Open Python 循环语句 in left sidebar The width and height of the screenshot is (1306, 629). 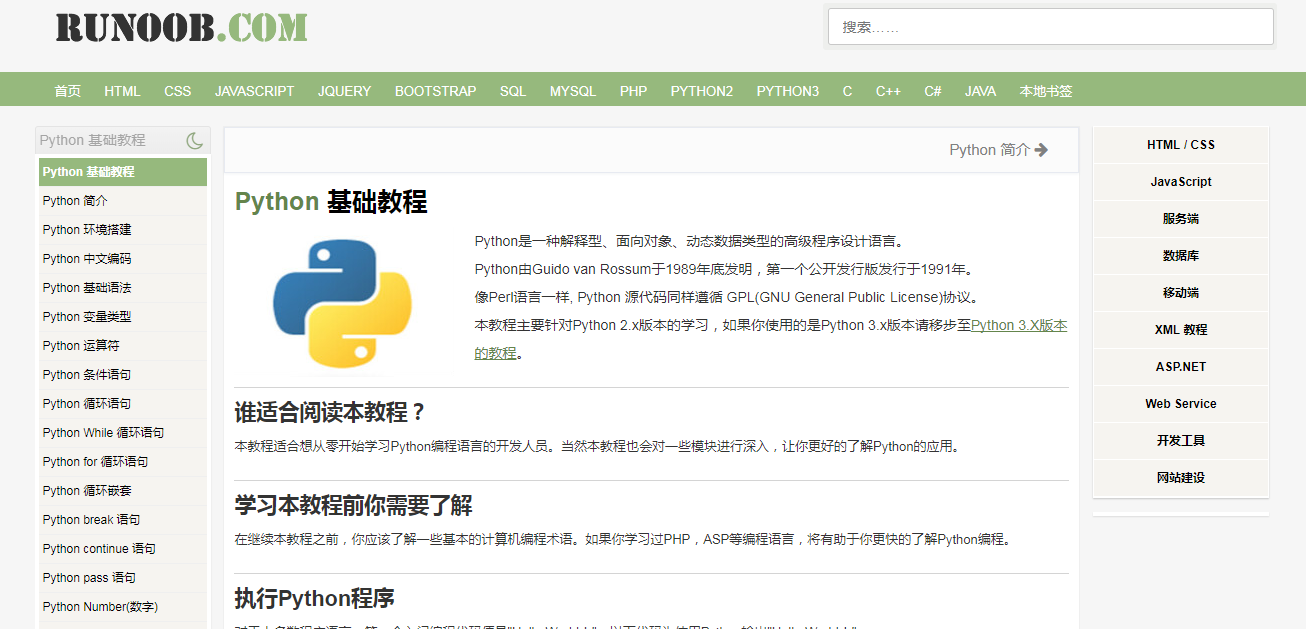[123, 404]
